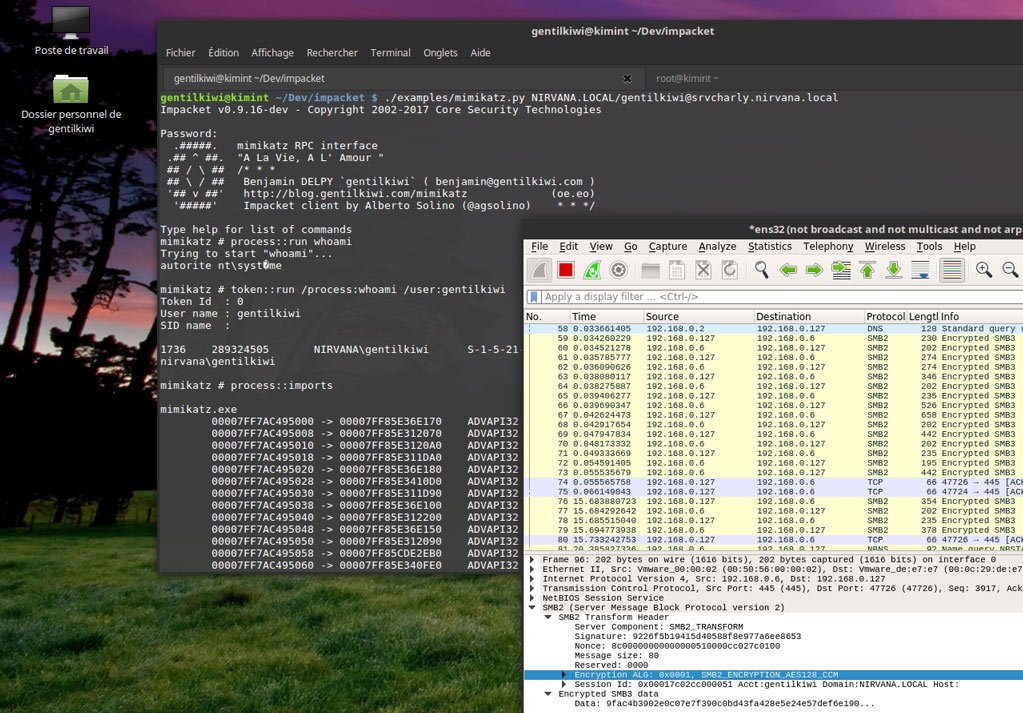The height and width of the screenshot is (713, 1023).
Task: Toggle packet list colorization icon
Action: 952,270
